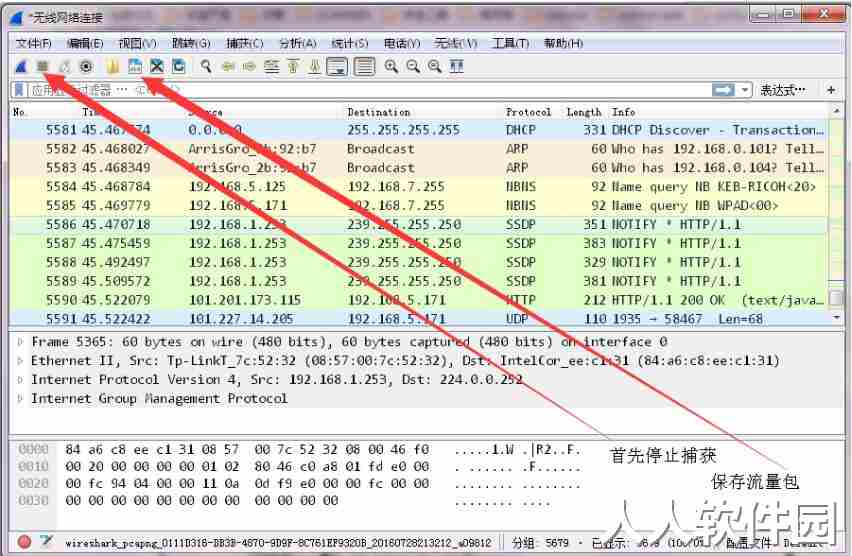Select packet 5584 NBNS KEB-RICOH query row

pyautogui.click(x=418, y=187)
